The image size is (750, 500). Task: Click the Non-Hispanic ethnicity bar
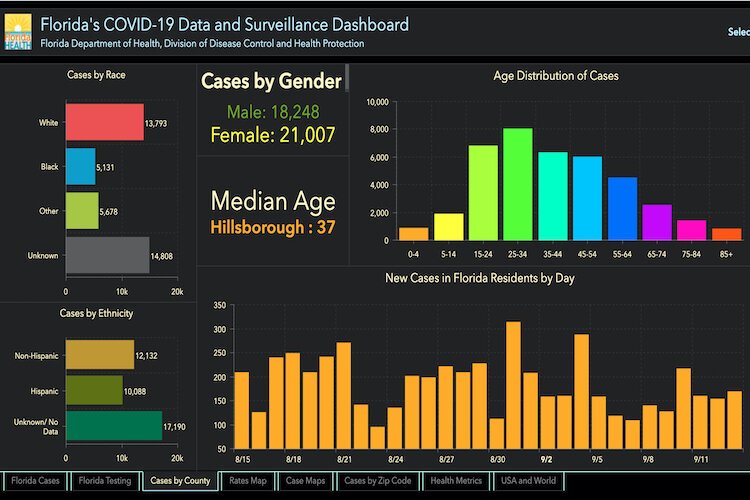tap(100, 355)
